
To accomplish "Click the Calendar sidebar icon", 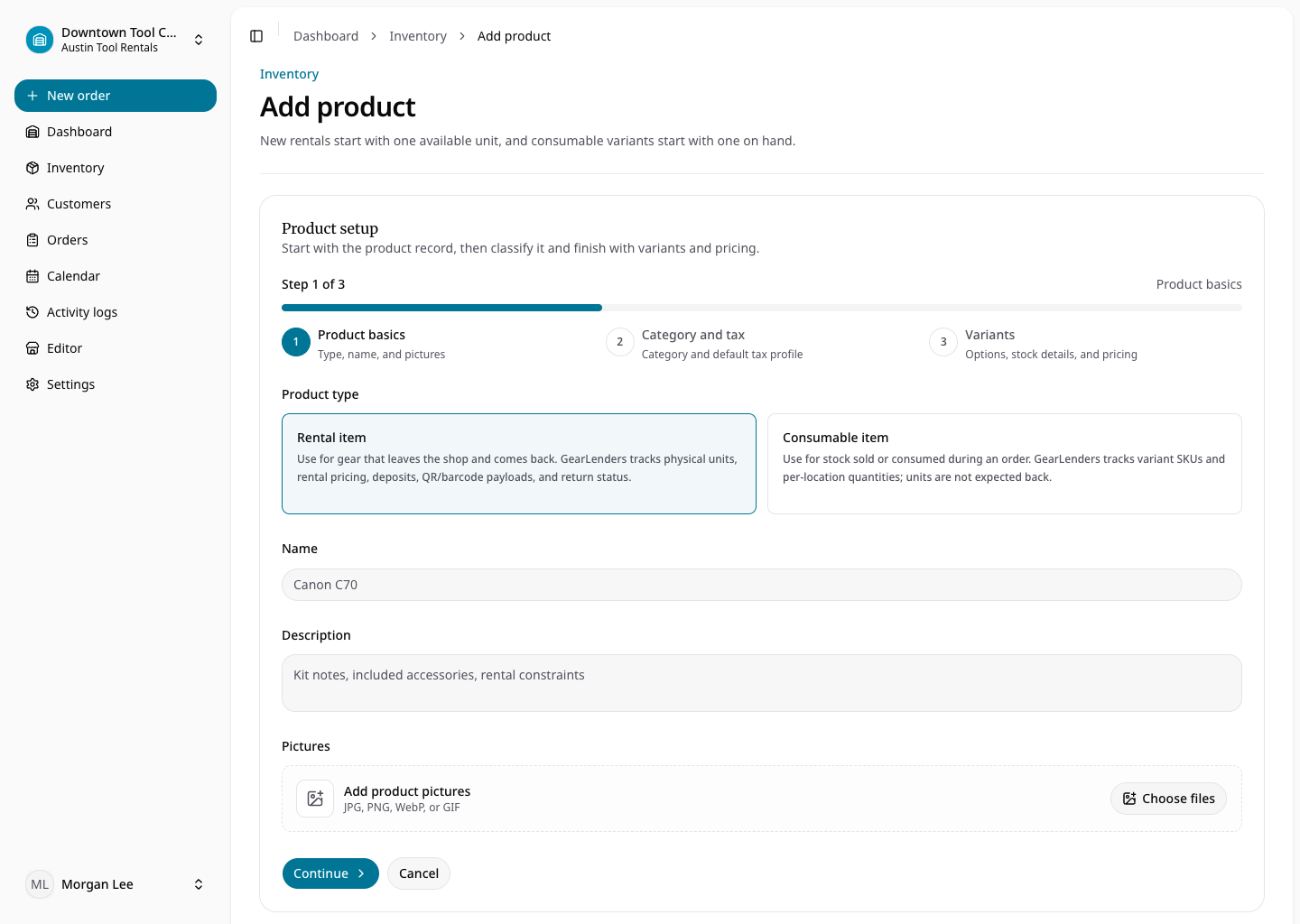I will click(32, 276).
